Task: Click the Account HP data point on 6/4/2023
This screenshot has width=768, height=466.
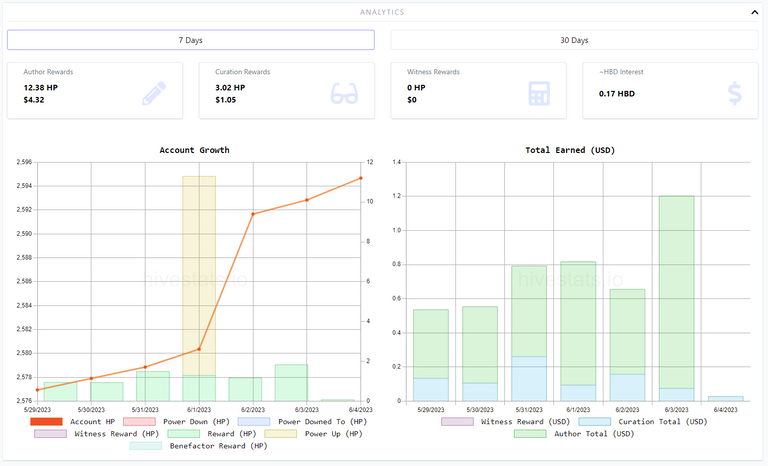Action: tap(361, 178)
